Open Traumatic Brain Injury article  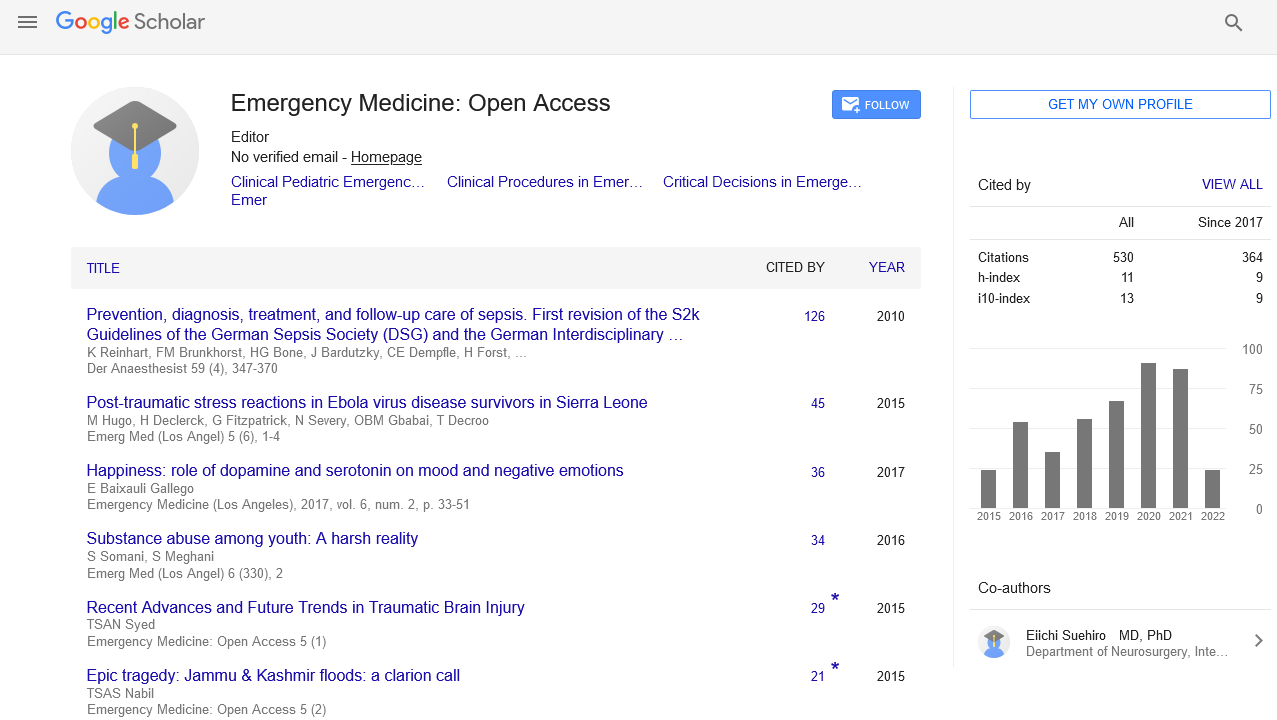point(305,608)
